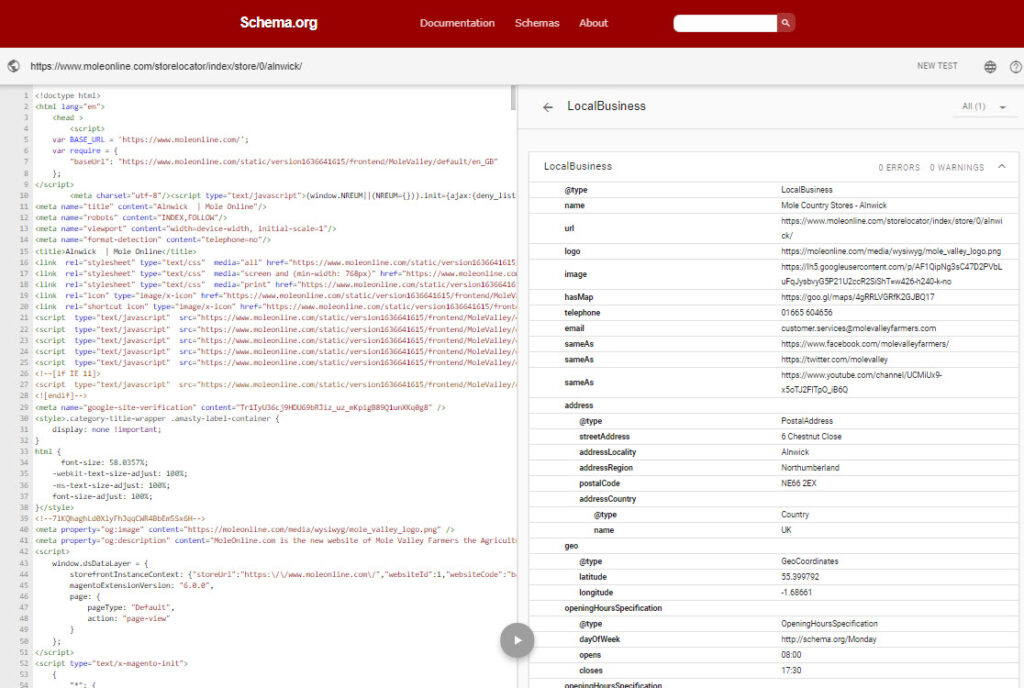Click the facebook sameAs value
The height and width of the screenshot is (688, 1024).
pos(850,343)
